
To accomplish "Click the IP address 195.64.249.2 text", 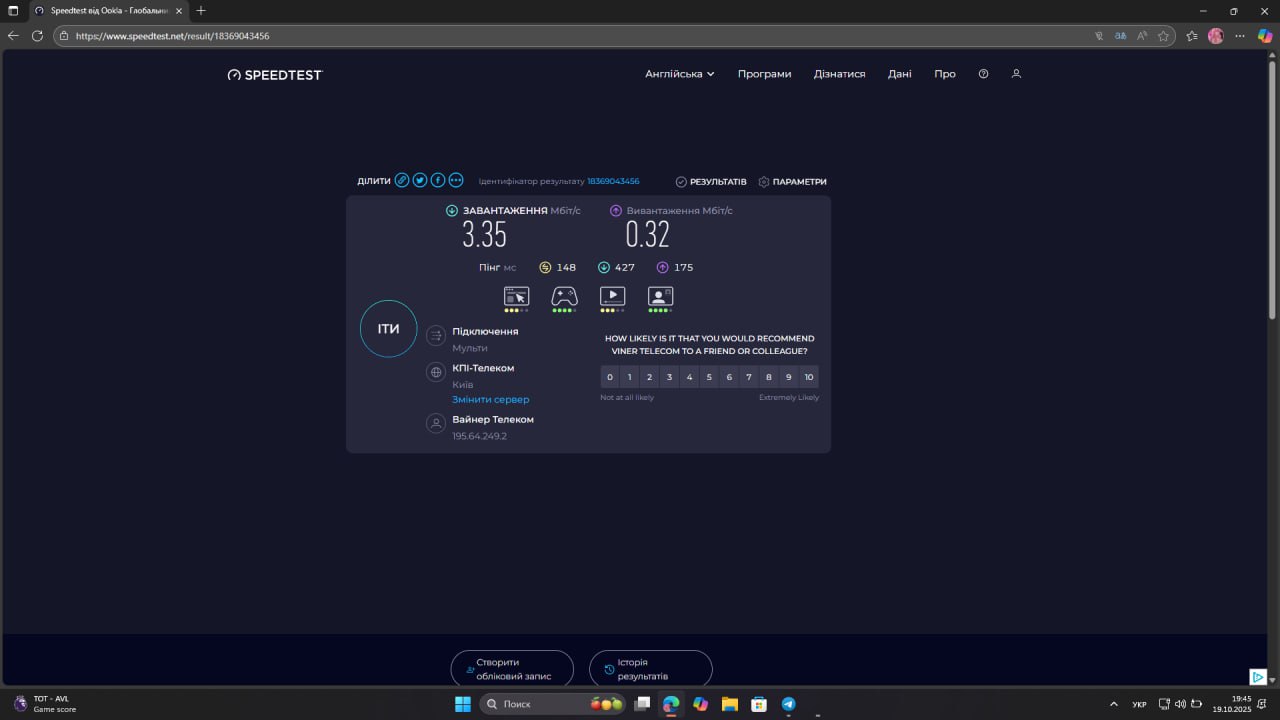I will click(x=479, y=436).
